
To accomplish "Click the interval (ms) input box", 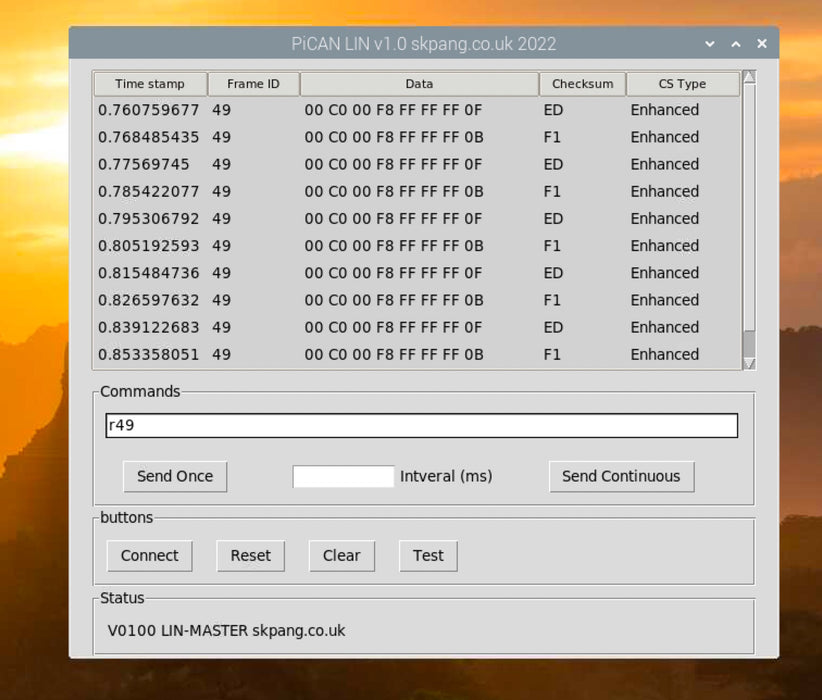I will 343,476.
